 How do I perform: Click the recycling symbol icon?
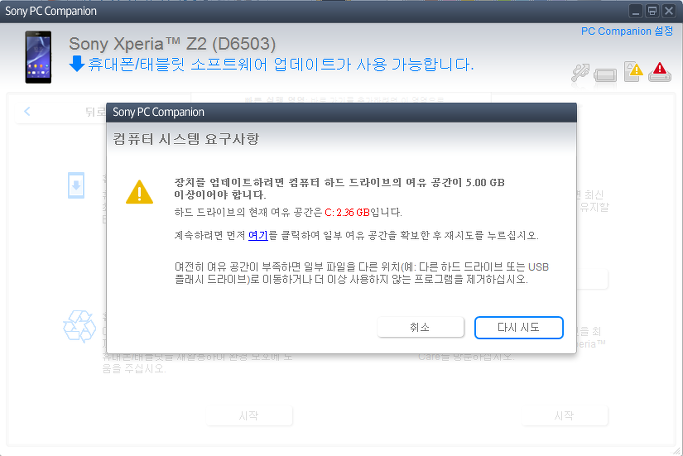coord(80,326)
